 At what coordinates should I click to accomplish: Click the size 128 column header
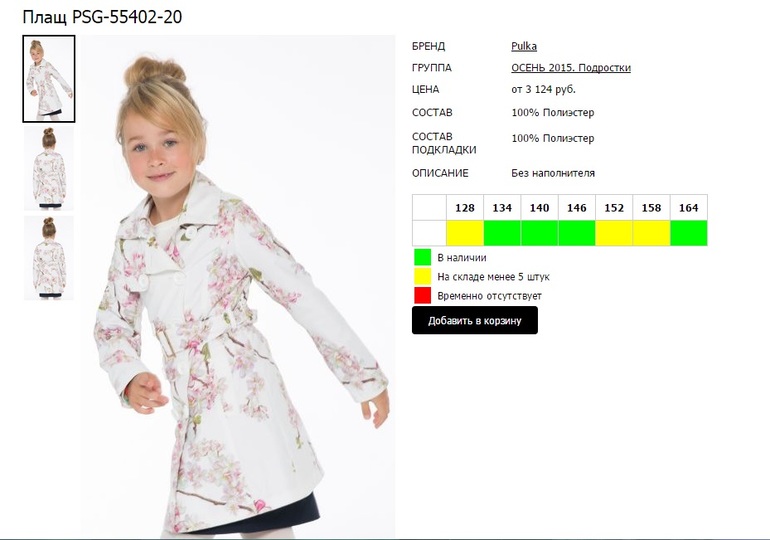[x=465, y=208]
